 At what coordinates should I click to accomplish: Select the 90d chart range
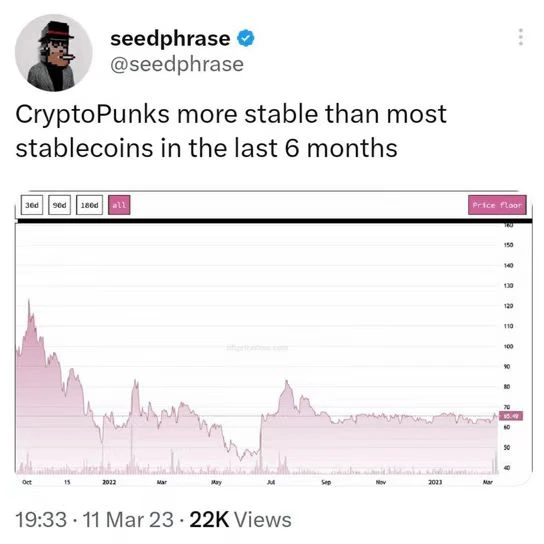60,205
